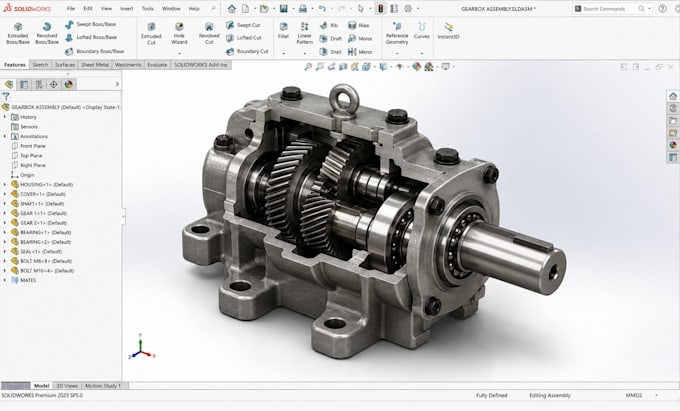
Task: Open the Hole Wizard tool
Action: click(179, 34)
